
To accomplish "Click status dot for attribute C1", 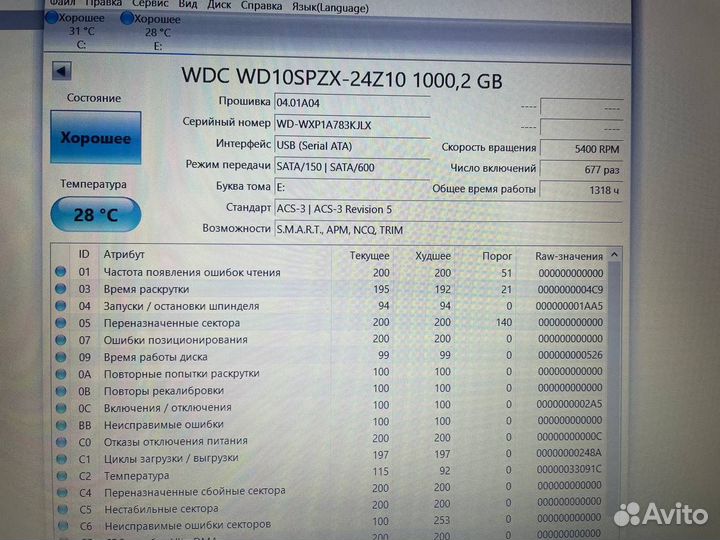I will pos(61,459).
